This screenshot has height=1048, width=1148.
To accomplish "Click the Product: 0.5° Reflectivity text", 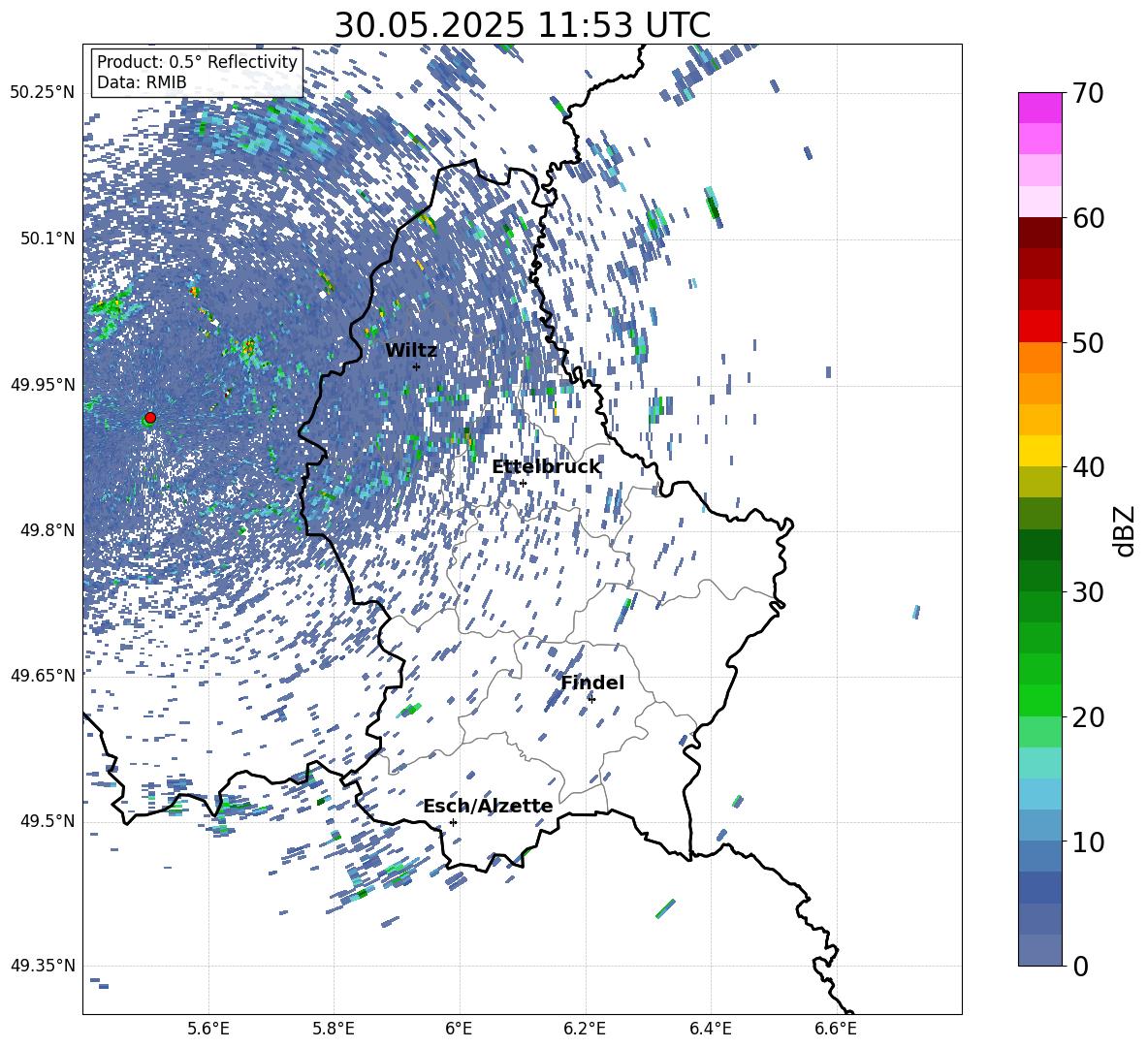I will pos(197,62).
